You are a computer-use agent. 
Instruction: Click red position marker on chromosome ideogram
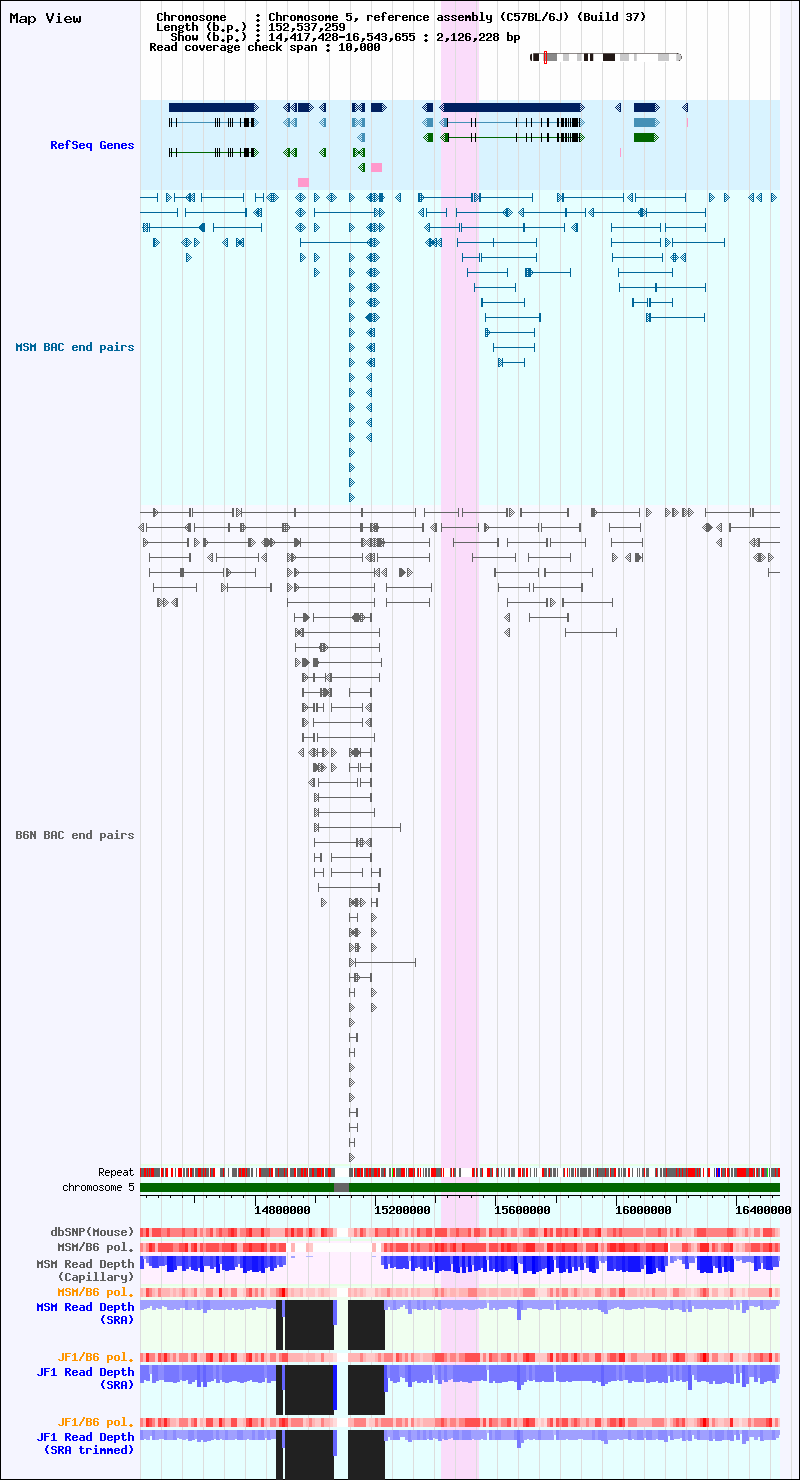(545, 57)
